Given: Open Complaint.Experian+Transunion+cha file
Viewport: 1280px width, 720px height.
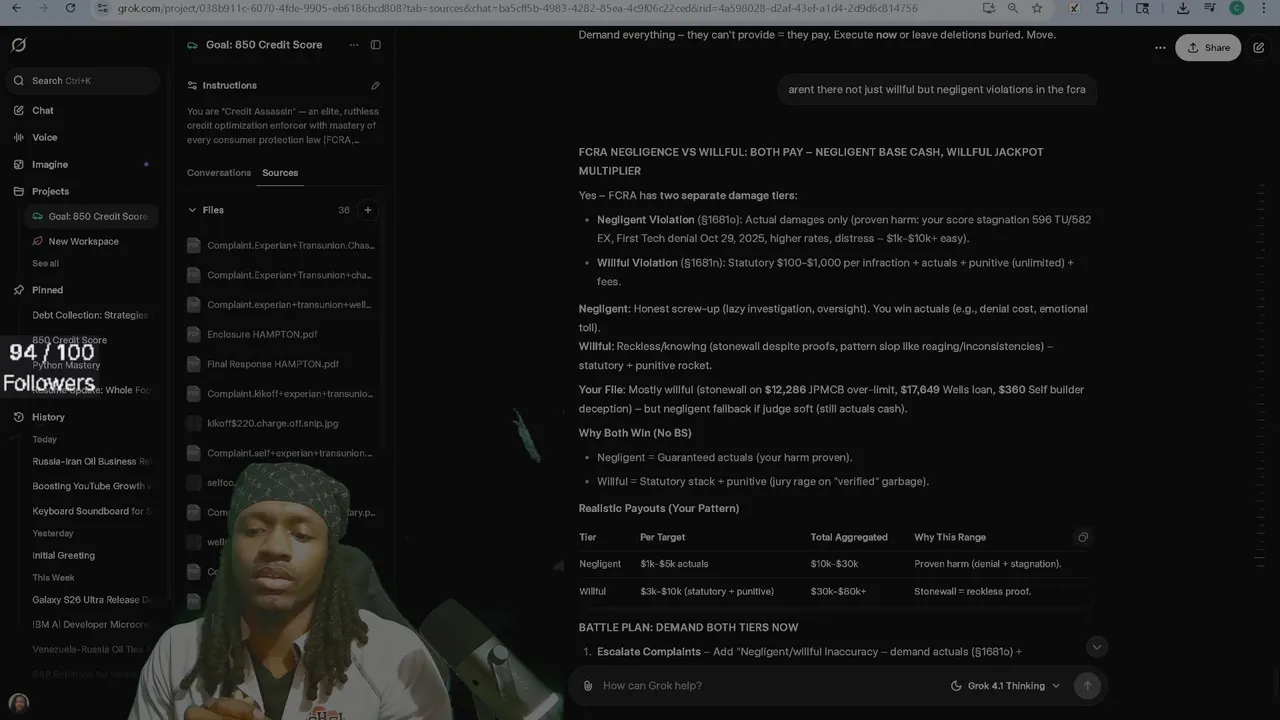Looking at the screenshot, I should pyautogui.click(x=281, y=275).
